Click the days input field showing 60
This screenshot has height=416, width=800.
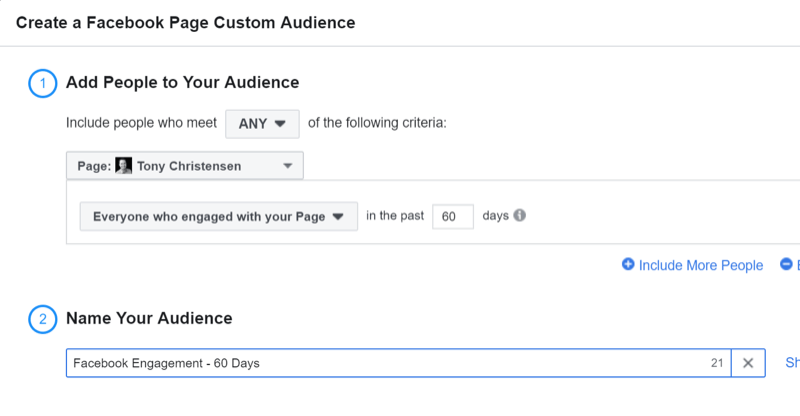[453, 216]
